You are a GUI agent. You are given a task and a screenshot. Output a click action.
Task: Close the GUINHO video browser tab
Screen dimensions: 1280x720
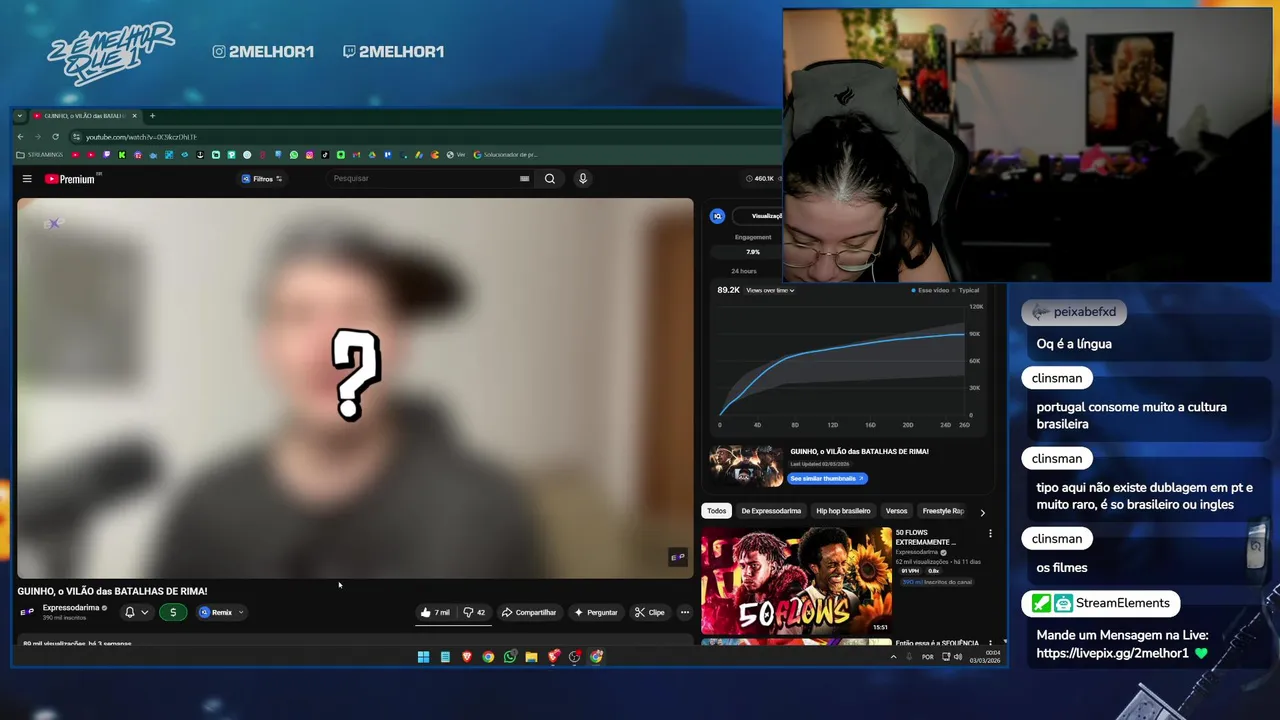134,116
